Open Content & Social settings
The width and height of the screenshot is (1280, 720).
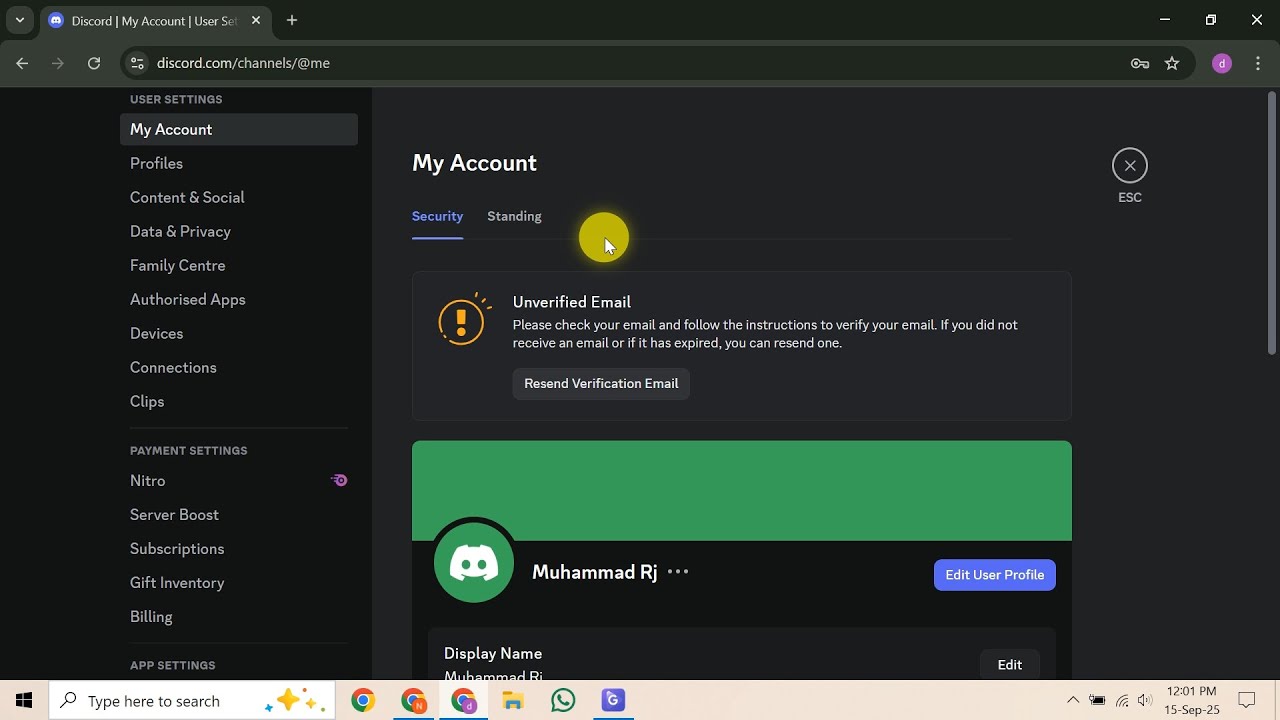[x=239, y=198]
